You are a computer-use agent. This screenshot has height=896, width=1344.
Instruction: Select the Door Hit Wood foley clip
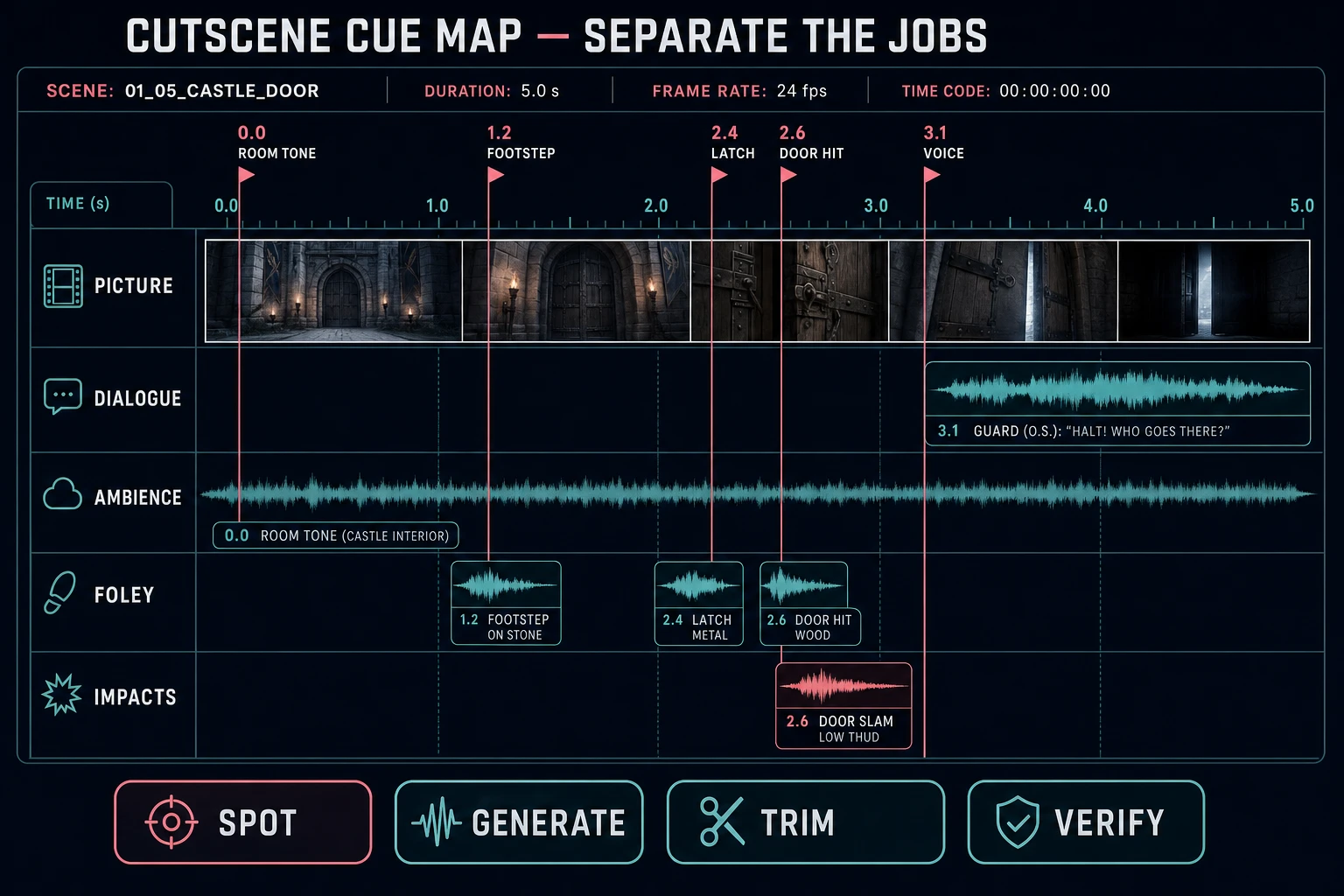click(x=809, y=603)
